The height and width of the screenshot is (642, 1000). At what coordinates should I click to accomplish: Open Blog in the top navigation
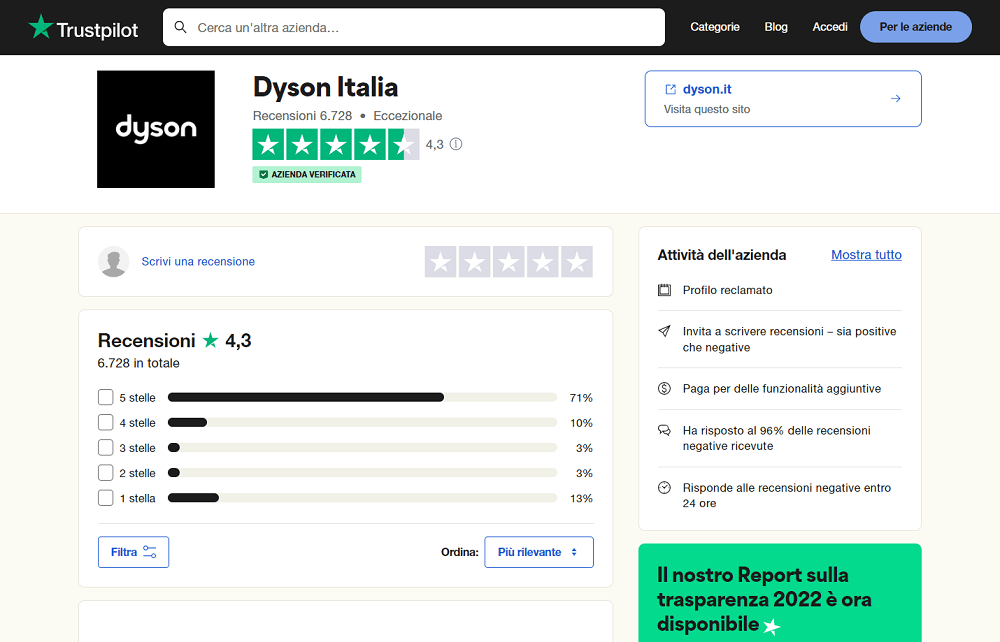tap(776, 27)
